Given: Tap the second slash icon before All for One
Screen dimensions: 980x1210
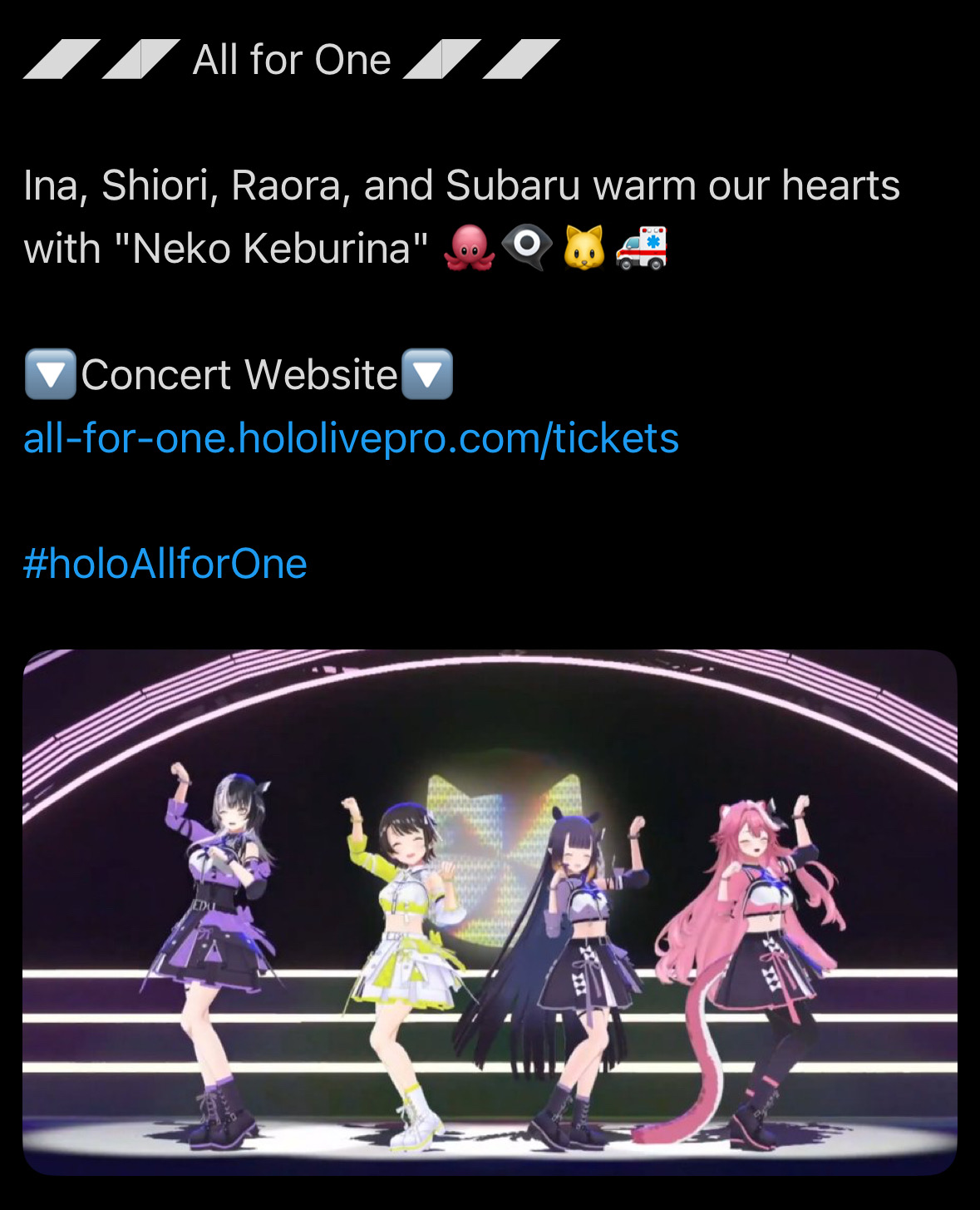Looking at the screenshot, I should coord(141,59).
